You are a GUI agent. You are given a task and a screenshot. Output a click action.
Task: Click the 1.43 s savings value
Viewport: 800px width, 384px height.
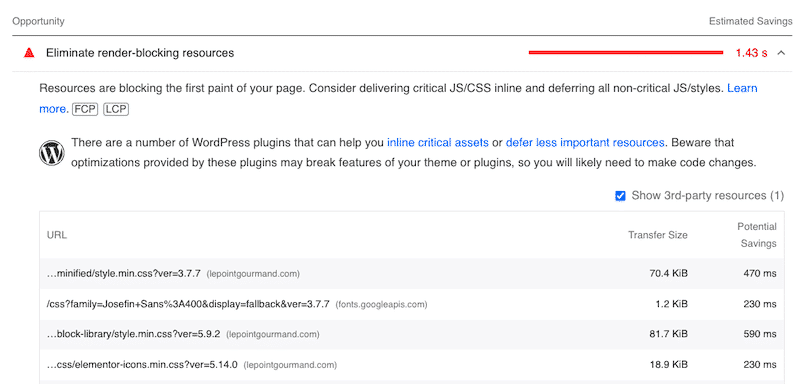point(752,53)
